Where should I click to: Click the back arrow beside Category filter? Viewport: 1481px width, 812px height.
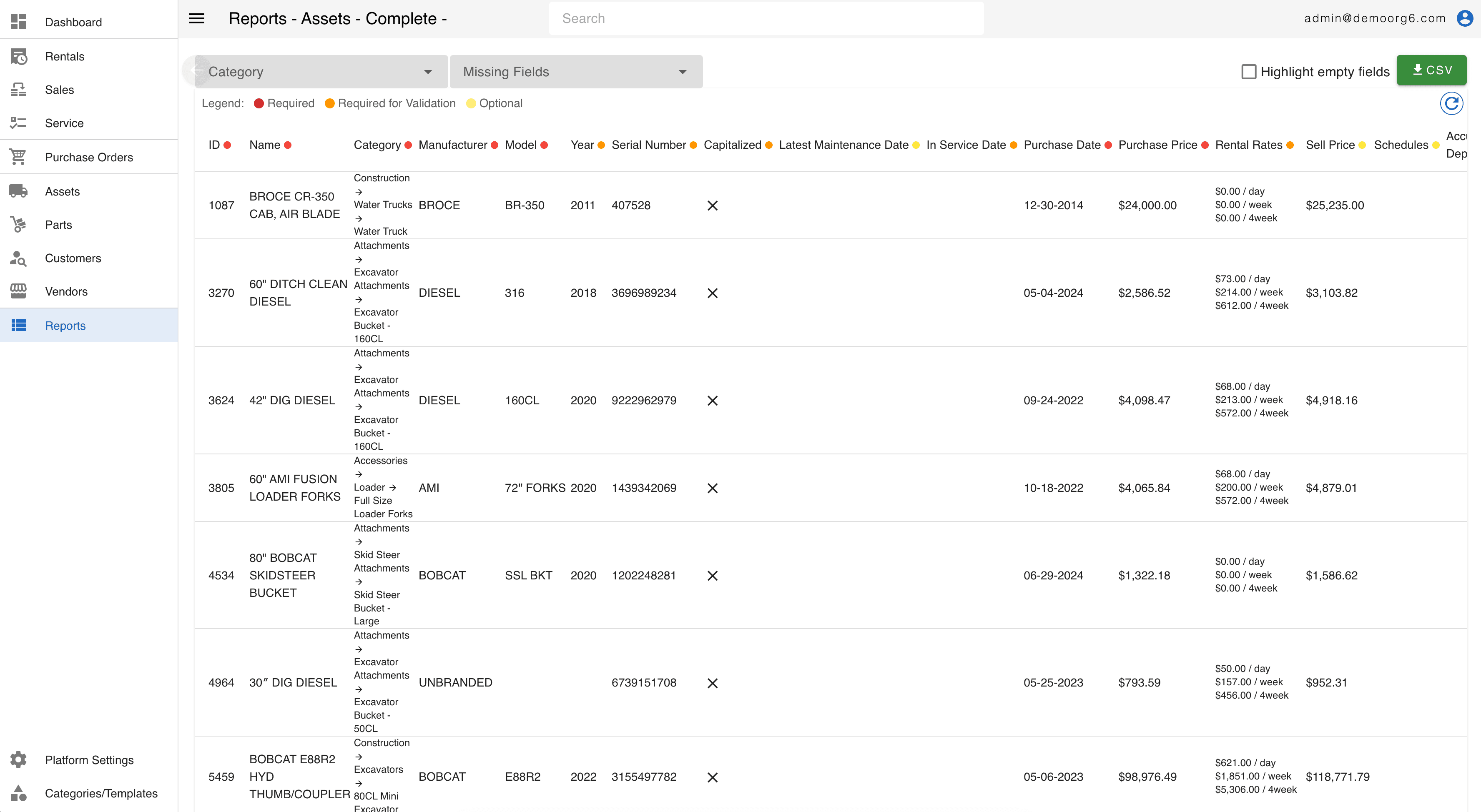pyautogui.click(x=197, y=71)
